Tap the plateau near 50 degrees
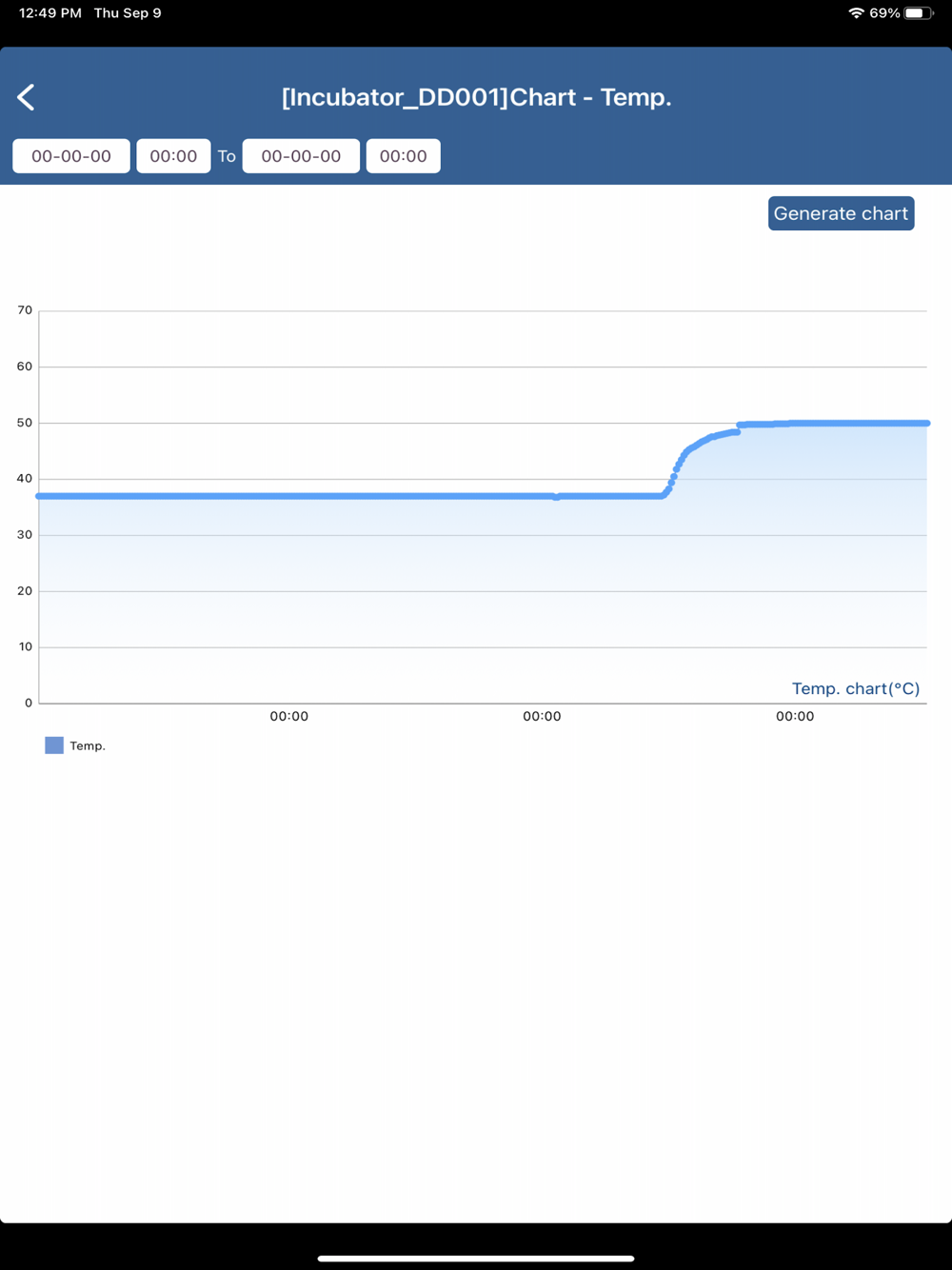The image size is (952, 1270). pyautogui.click(x=834, y=424)
